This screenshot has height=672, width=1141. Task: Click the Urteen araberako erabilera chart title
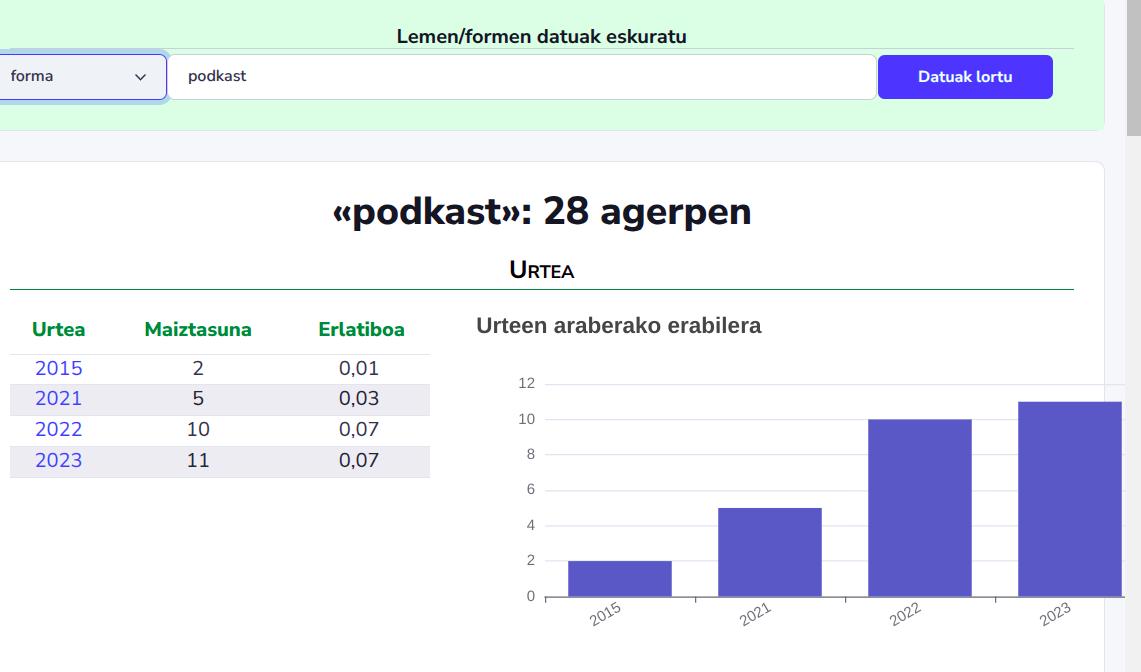(x=619, y=325)
